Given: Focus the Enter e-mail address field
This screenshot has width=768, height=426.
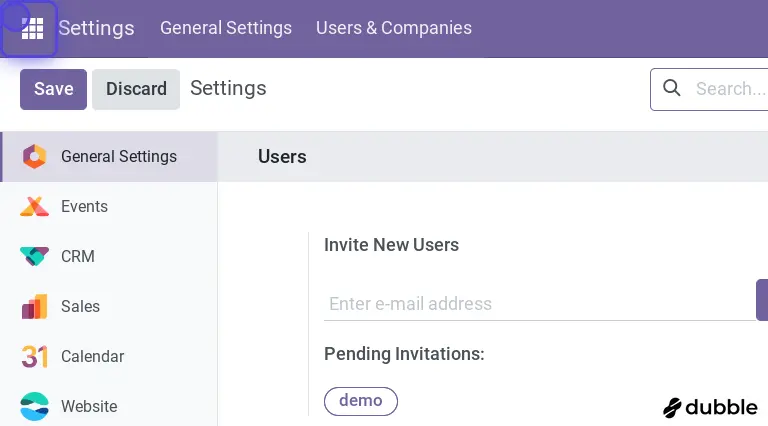Looking at the screenshot, I should 538,304.
